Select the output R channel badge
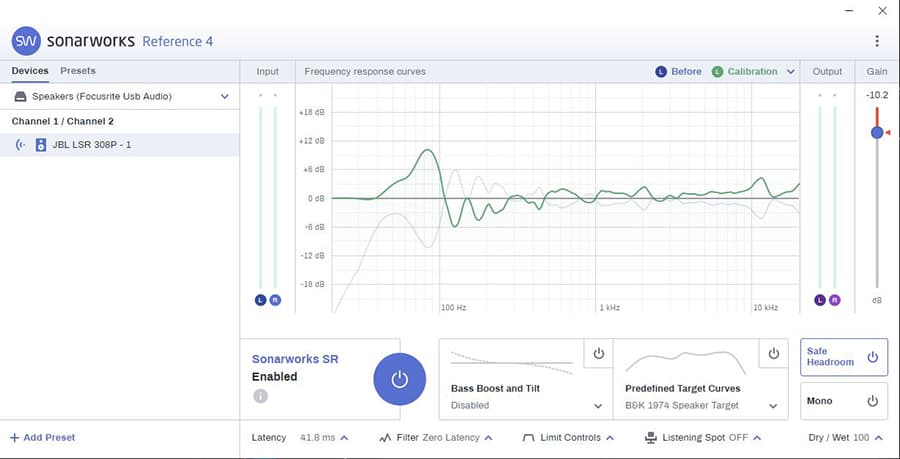Screen dimensions: 900x459 click(x=834, y=300)
